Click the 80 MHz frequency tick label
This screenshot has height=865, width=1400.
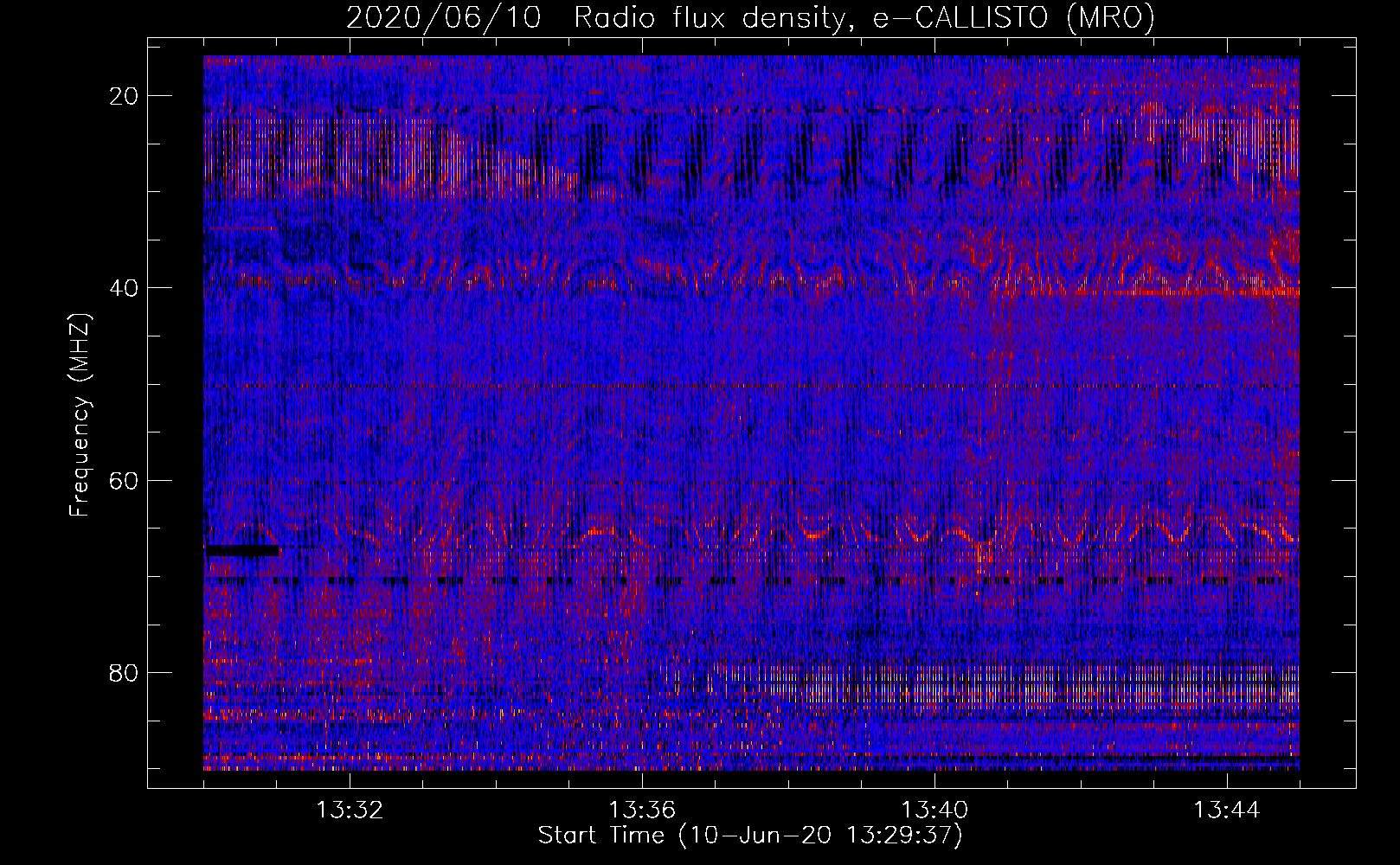coord(125,672)
